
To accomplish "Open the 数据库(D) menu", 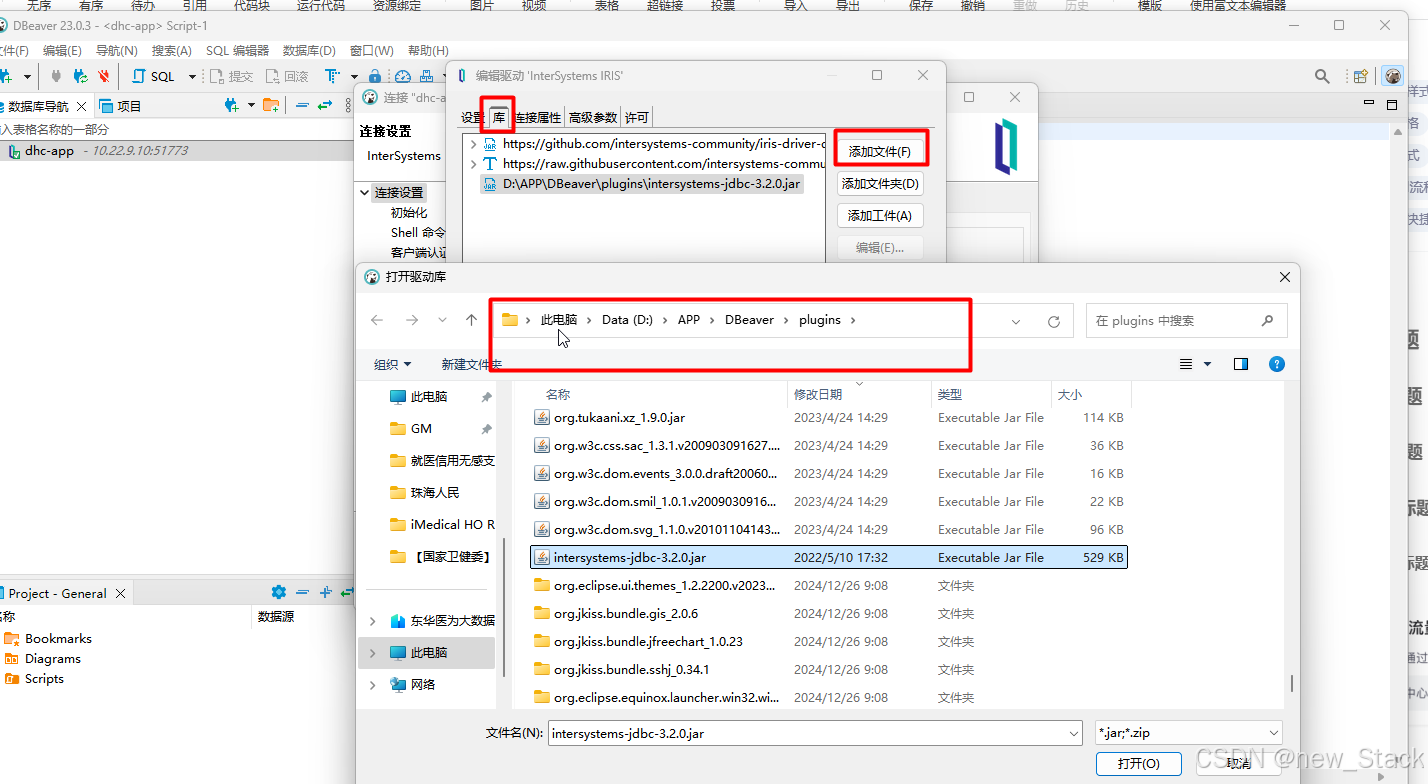I will click(x=309, y=50).
